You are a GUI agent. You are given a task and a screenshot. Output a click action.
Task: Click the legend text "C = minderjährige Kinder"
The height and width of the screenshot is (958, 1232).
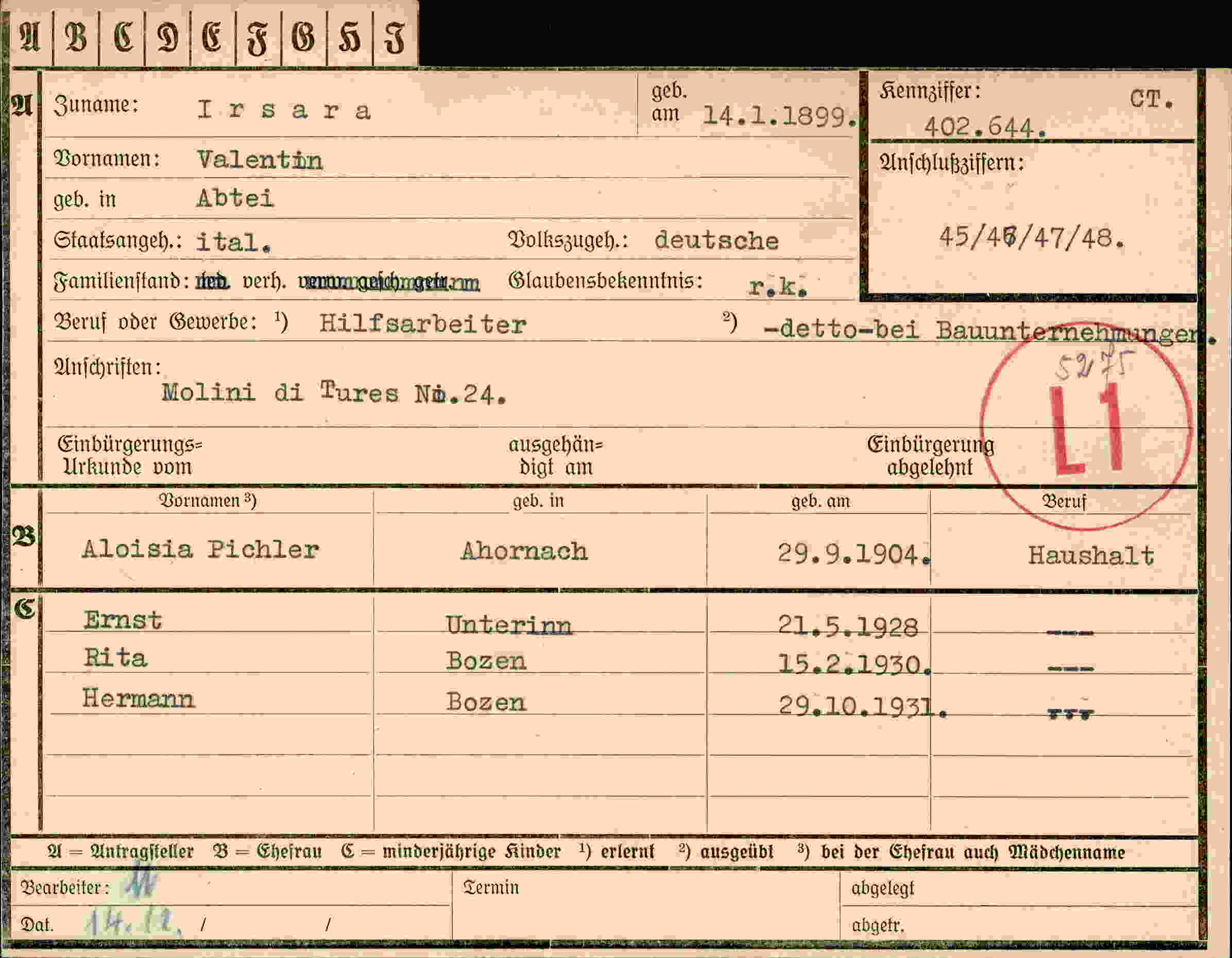pos(451,851)
